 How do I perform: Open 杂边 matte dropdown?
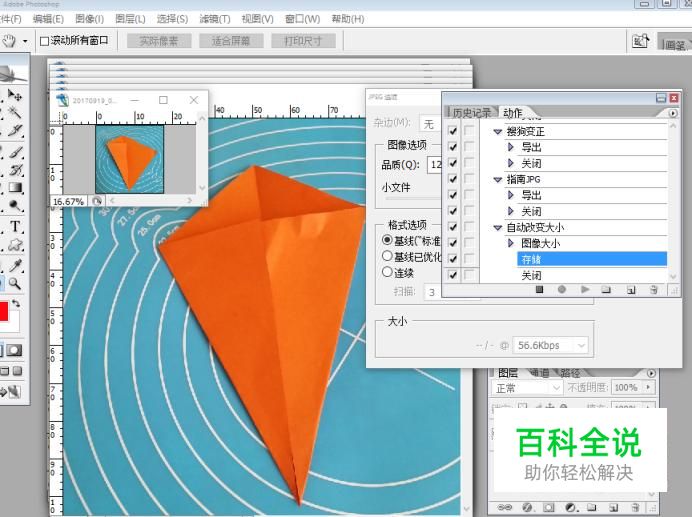point(430,124)
